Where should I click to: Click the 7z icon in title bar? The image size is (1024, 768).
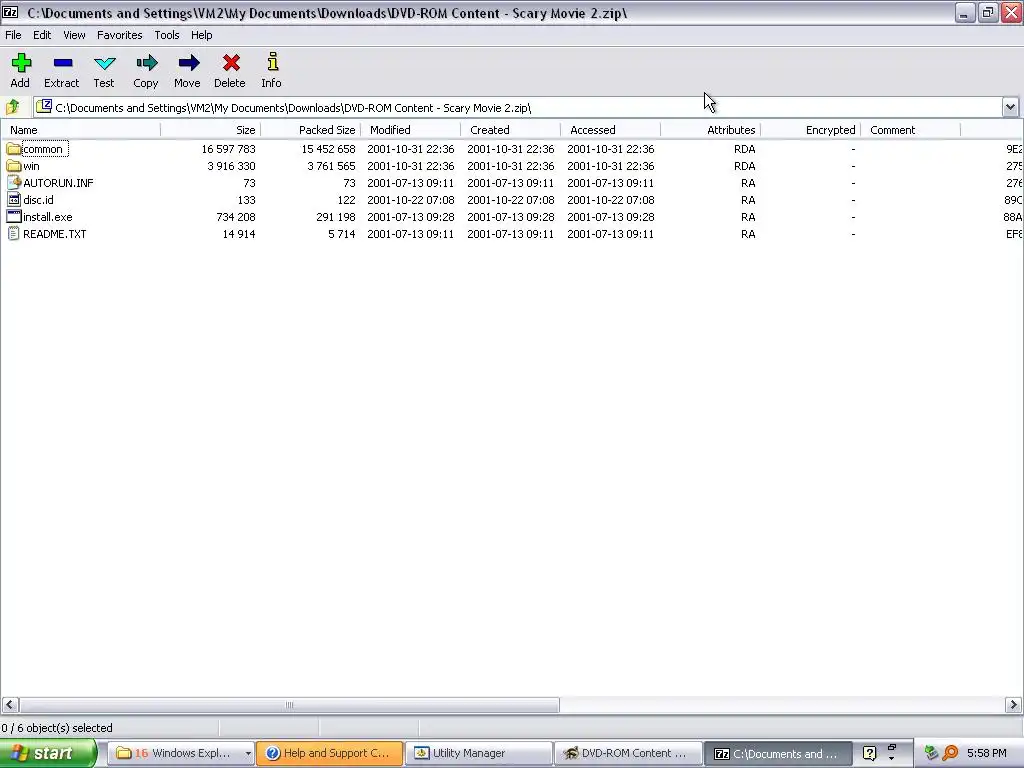point(10,12)
